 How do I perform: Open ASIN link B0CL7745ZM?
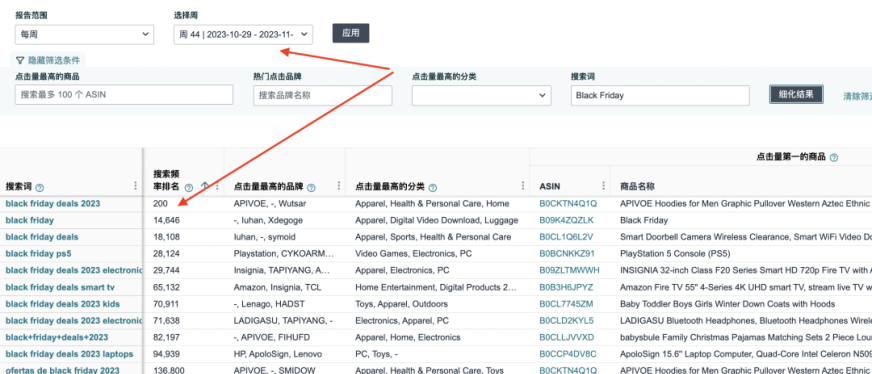(x=566, y=304)
